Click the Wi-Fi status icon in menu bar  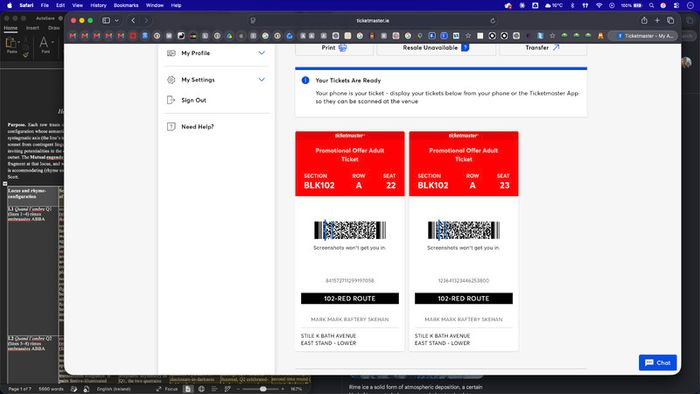[599, 5]
